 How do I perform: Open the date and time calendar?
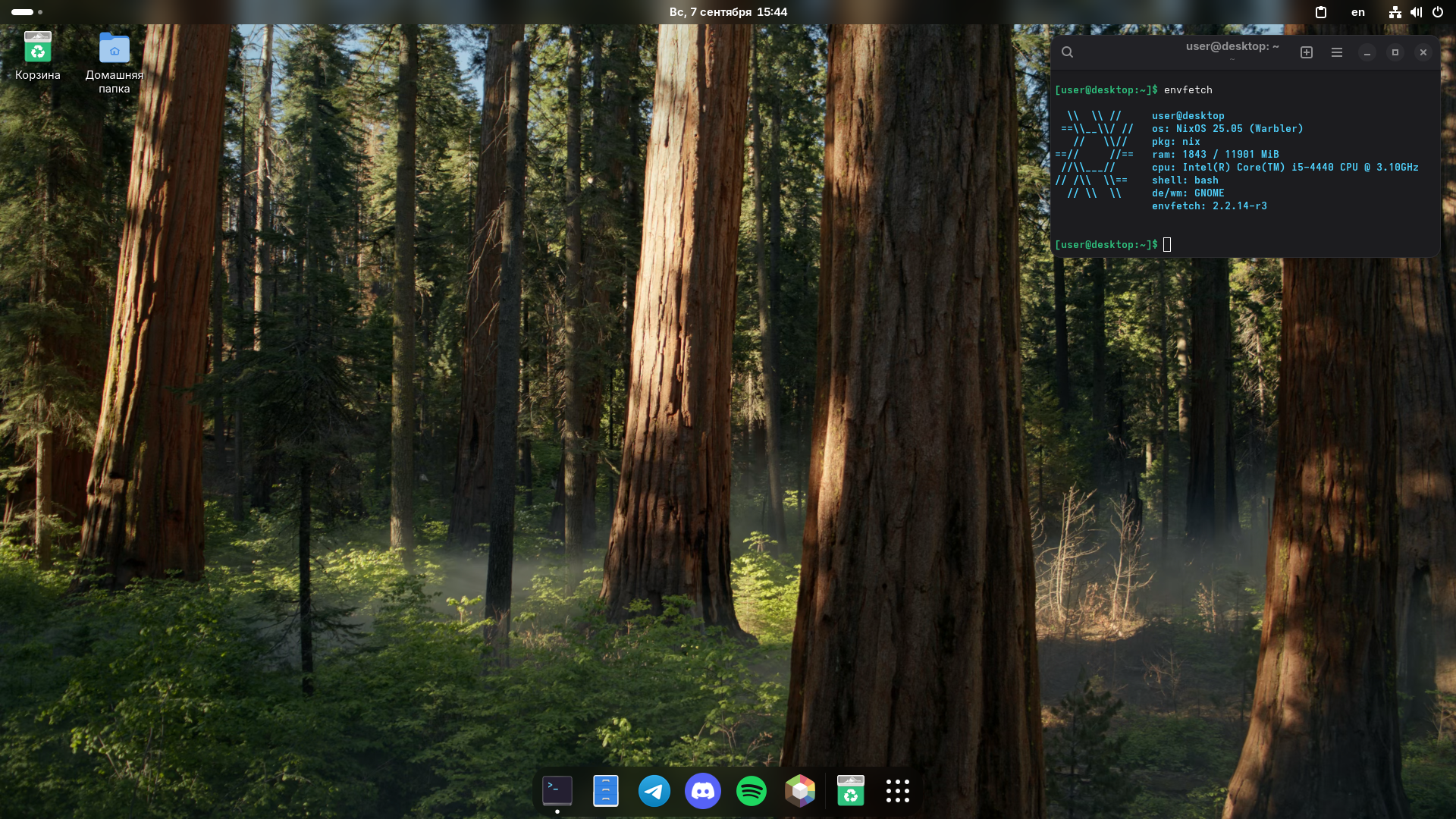(x=727, y=12)
